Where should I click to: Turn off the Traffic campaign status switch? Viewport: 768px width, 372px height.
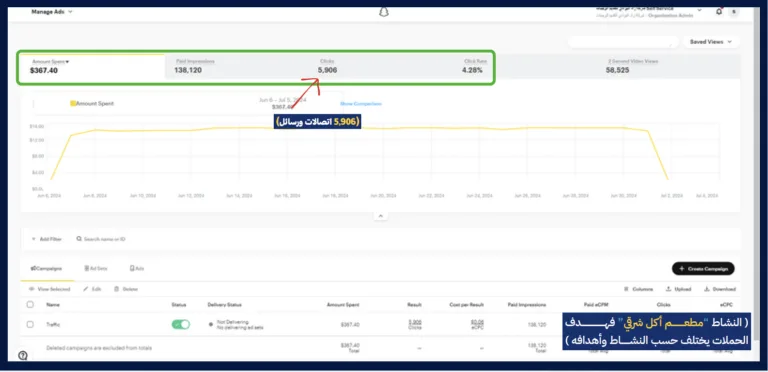point(181,324)
